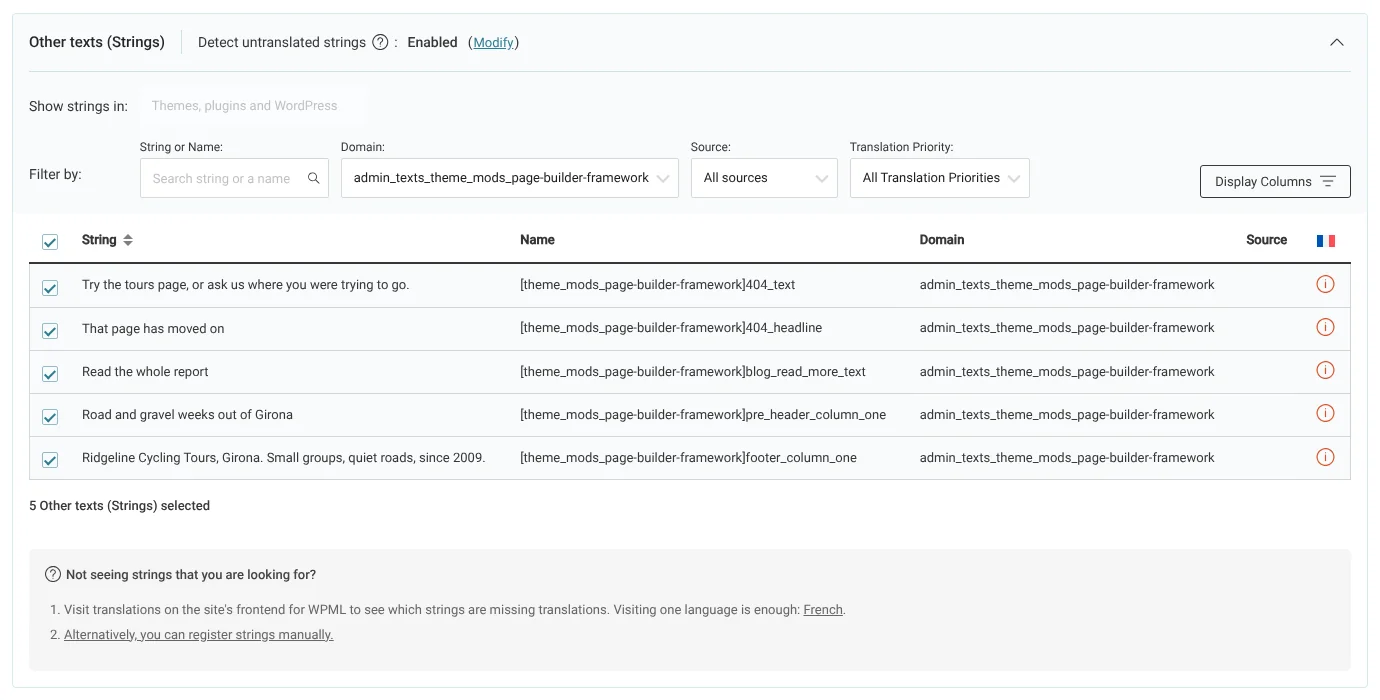The width and height of the screenshot is (1380, 700).
Task: Uncheck the 'Read the whole report' row
Action: point(50,374)
